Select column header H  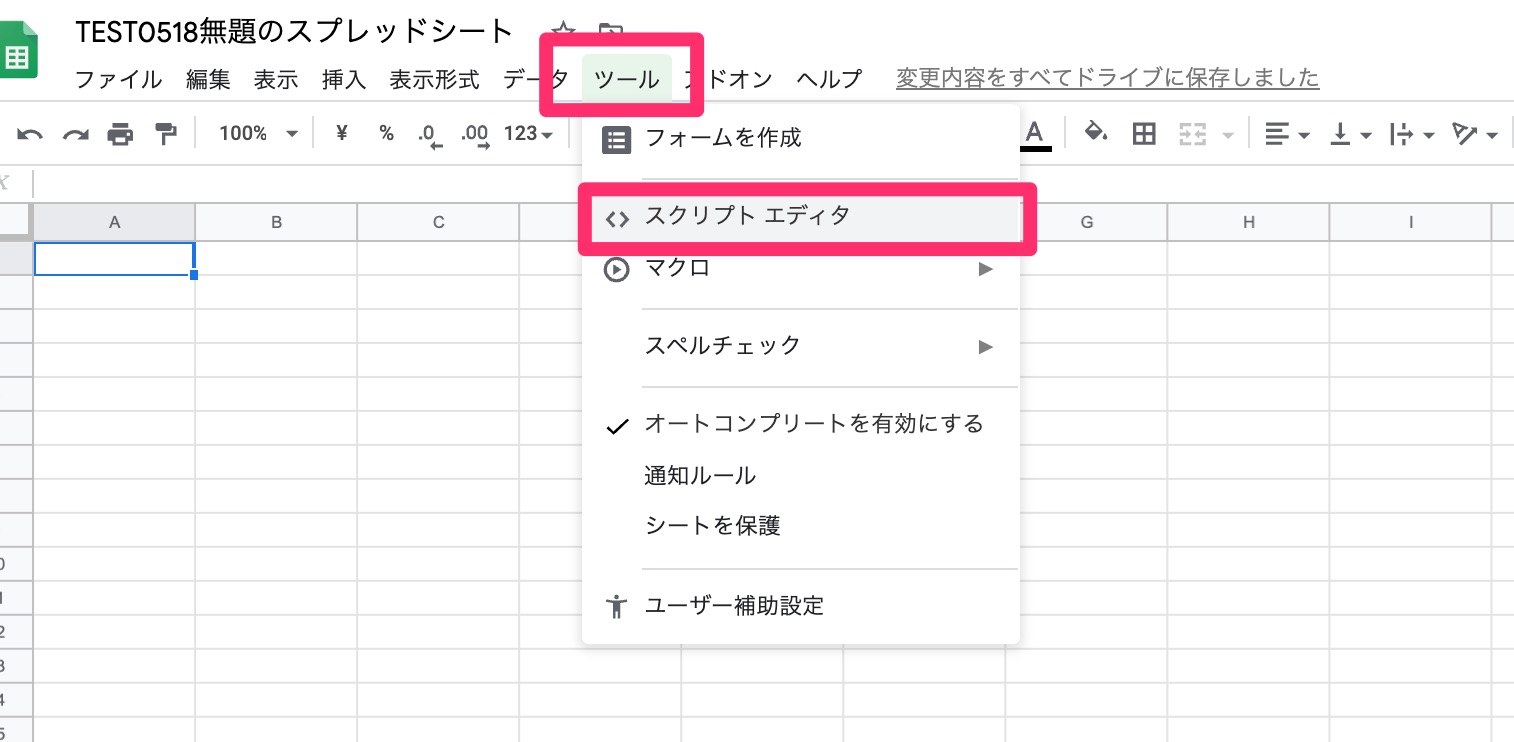pos(1248,223)
